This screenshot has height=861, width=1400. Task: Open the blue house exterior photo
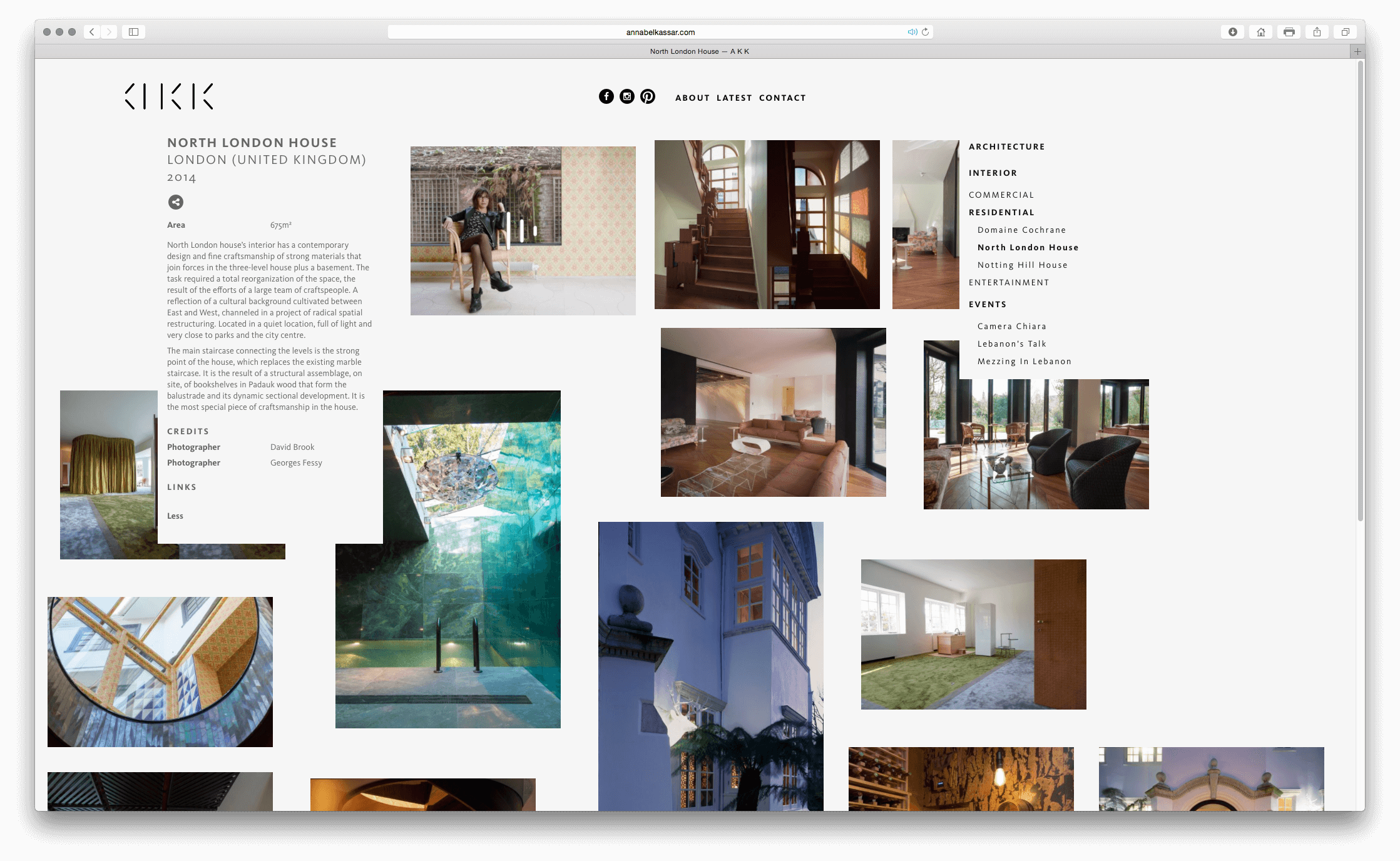(711, 666)
